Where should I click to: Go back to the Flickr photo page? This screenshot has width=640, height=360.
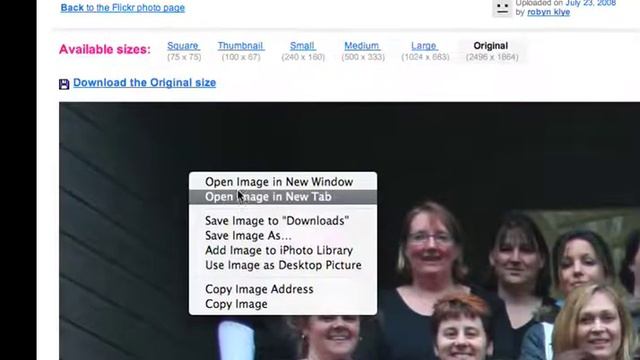[122, 8]
